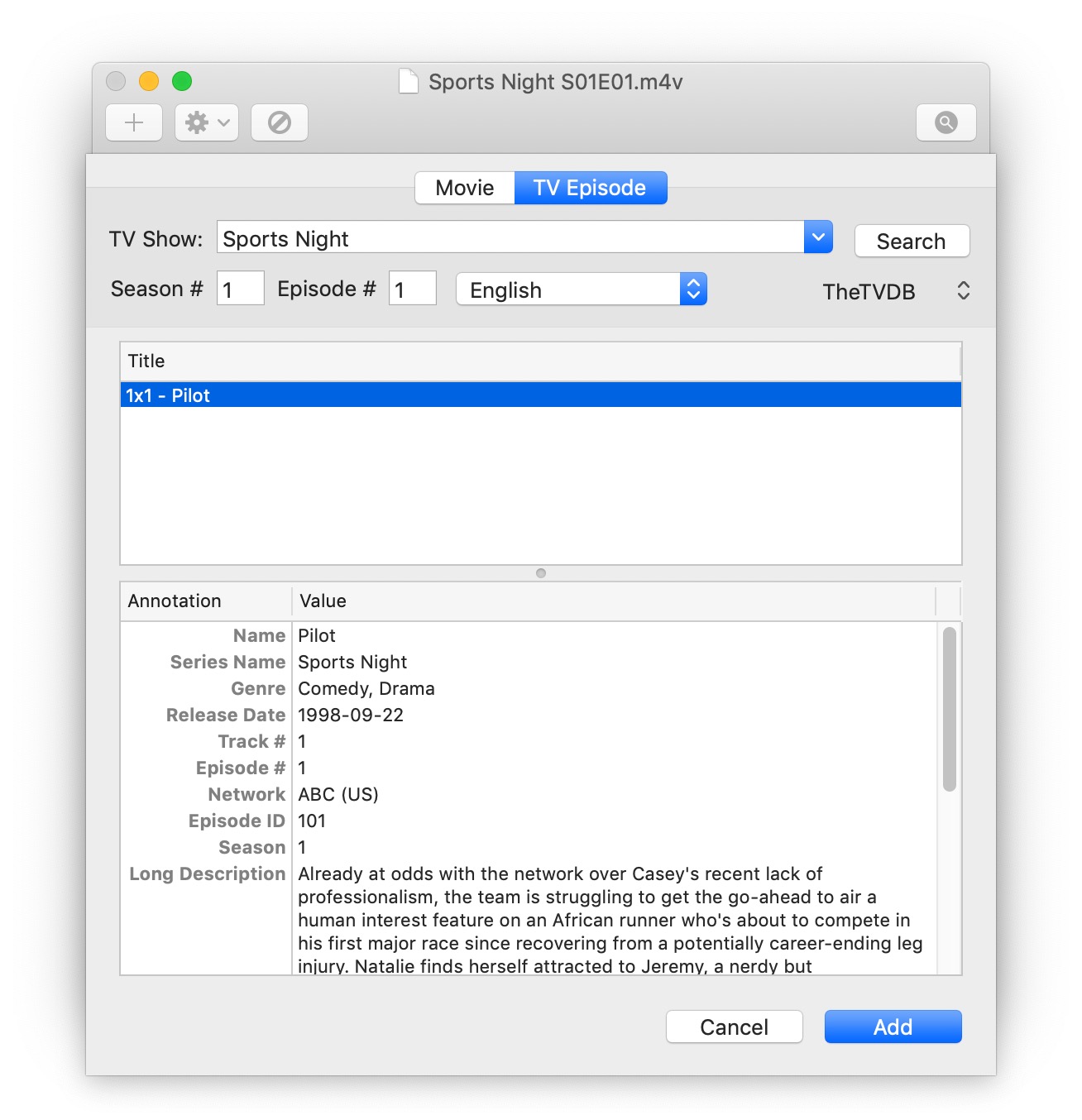Click the Cancel button
Viewport: 1082px width, 1120px height.
click(735, 1027)
